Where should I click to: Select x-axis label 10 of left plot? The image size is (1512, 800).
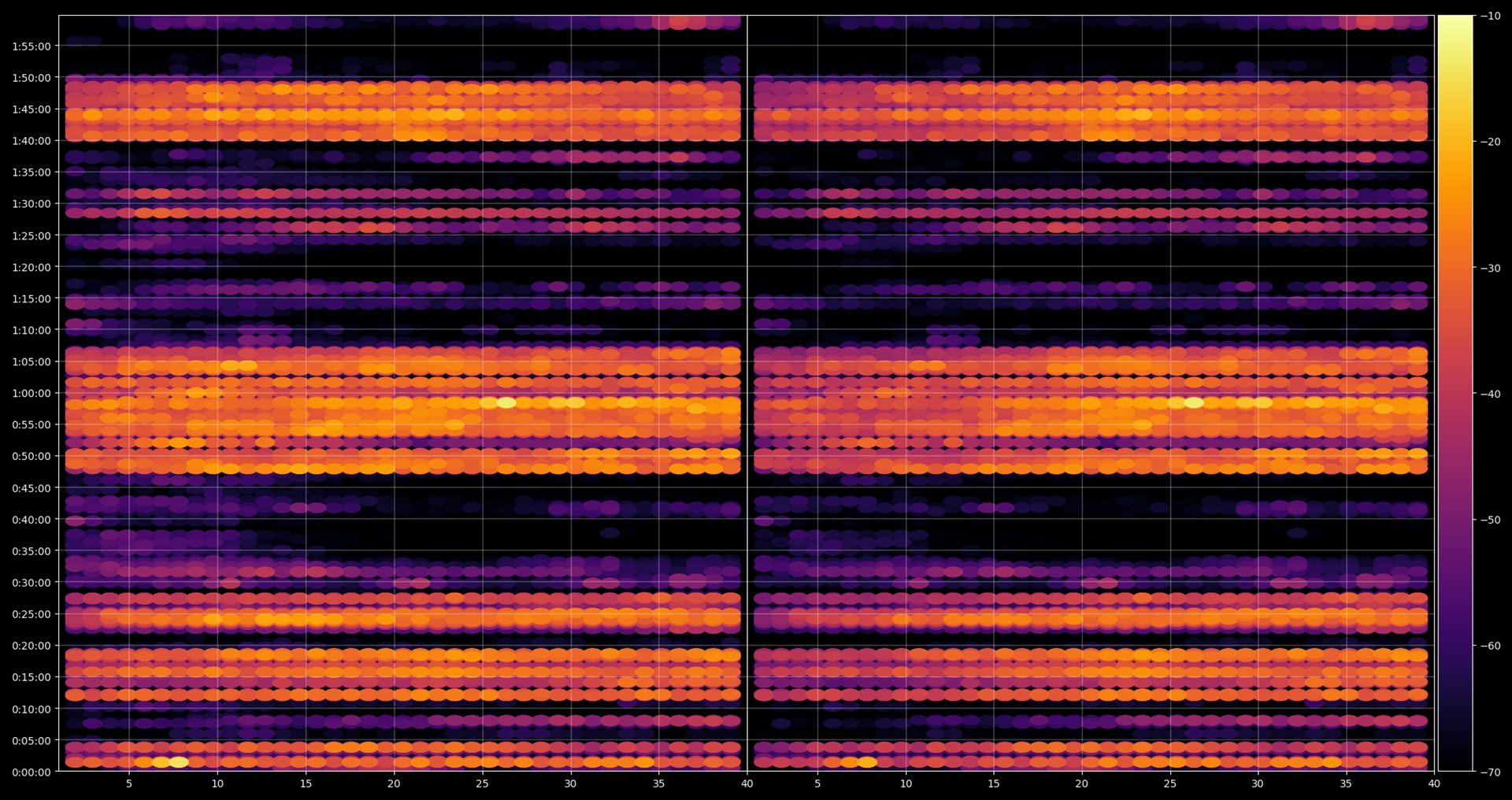pos(217,783)
